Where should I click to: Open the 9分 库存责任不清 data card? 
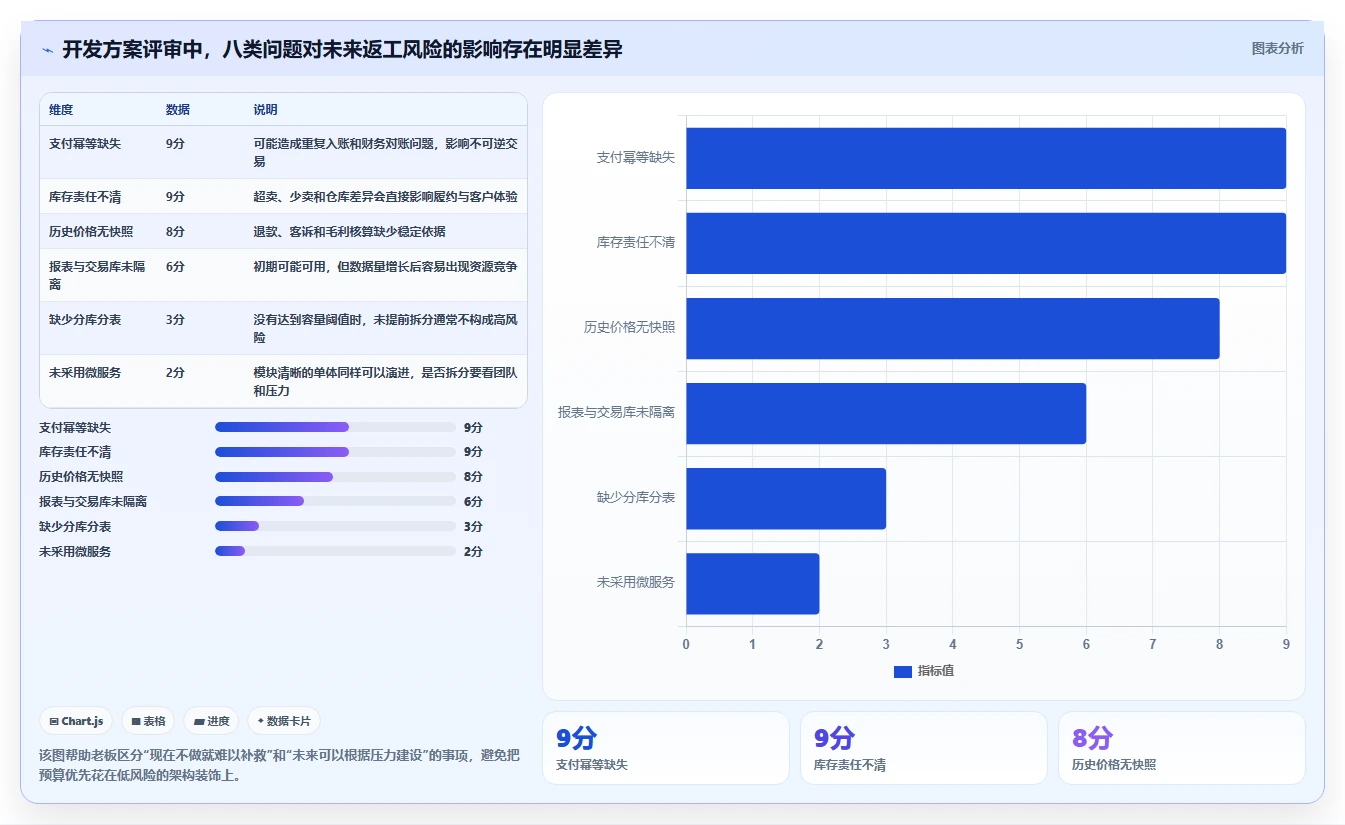(924, 748)
